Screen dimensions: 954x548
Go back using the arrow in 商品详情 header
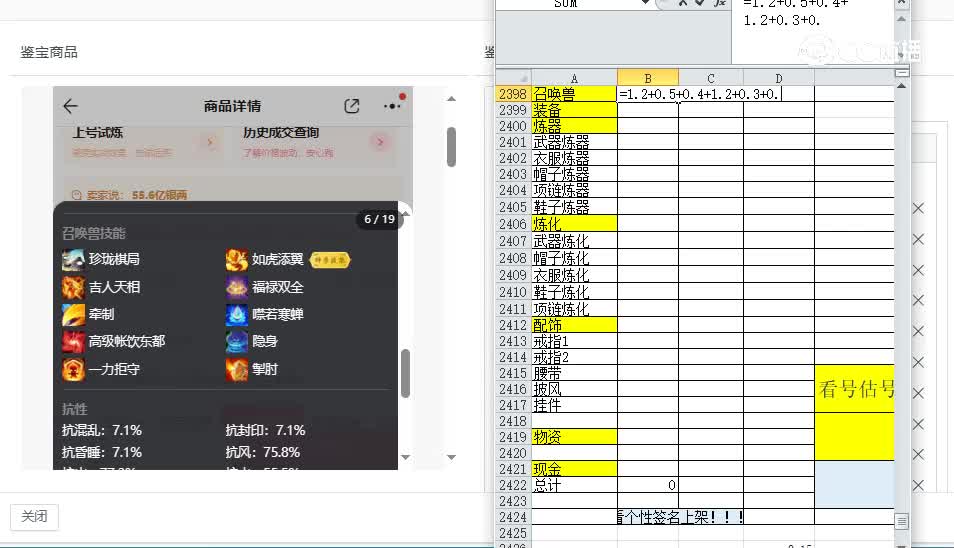click(70, 106)
